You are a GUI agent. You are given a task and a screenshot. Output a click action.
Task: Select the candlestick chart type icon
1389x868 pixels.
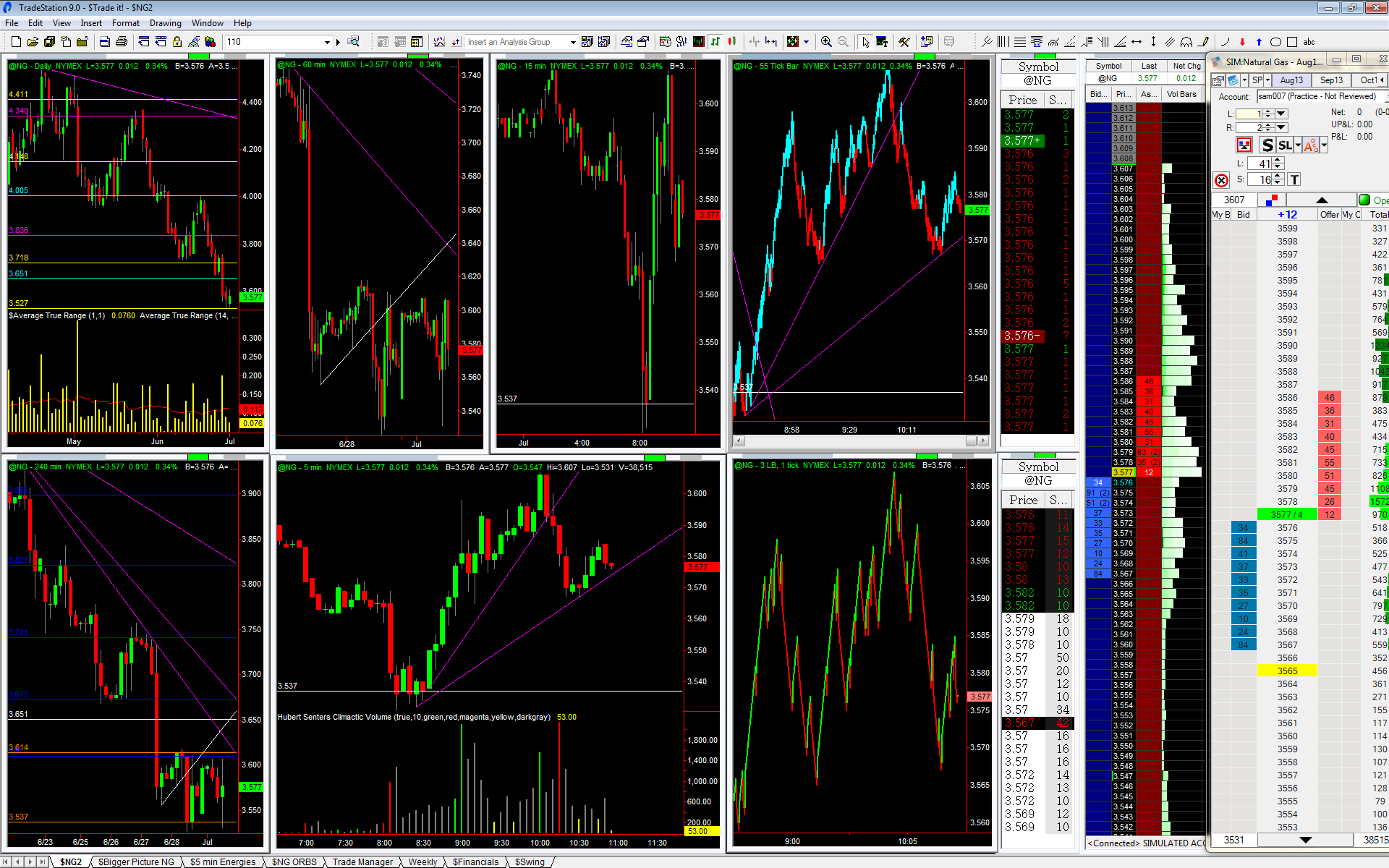click(732, 42)
